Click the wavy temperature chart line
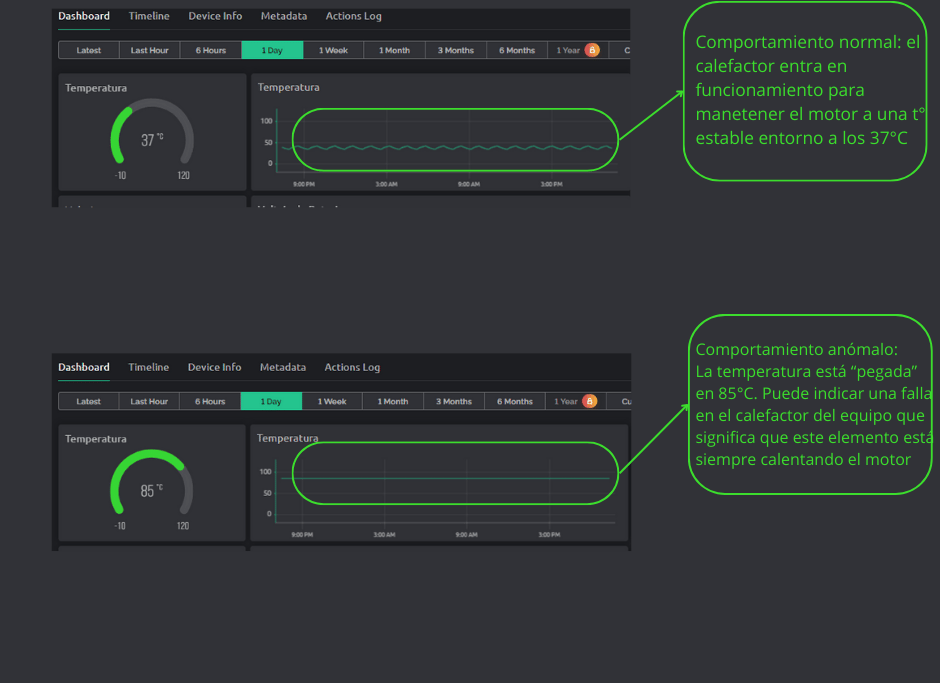This screenshot has width=940, height=683. click(x=447, y=147)
